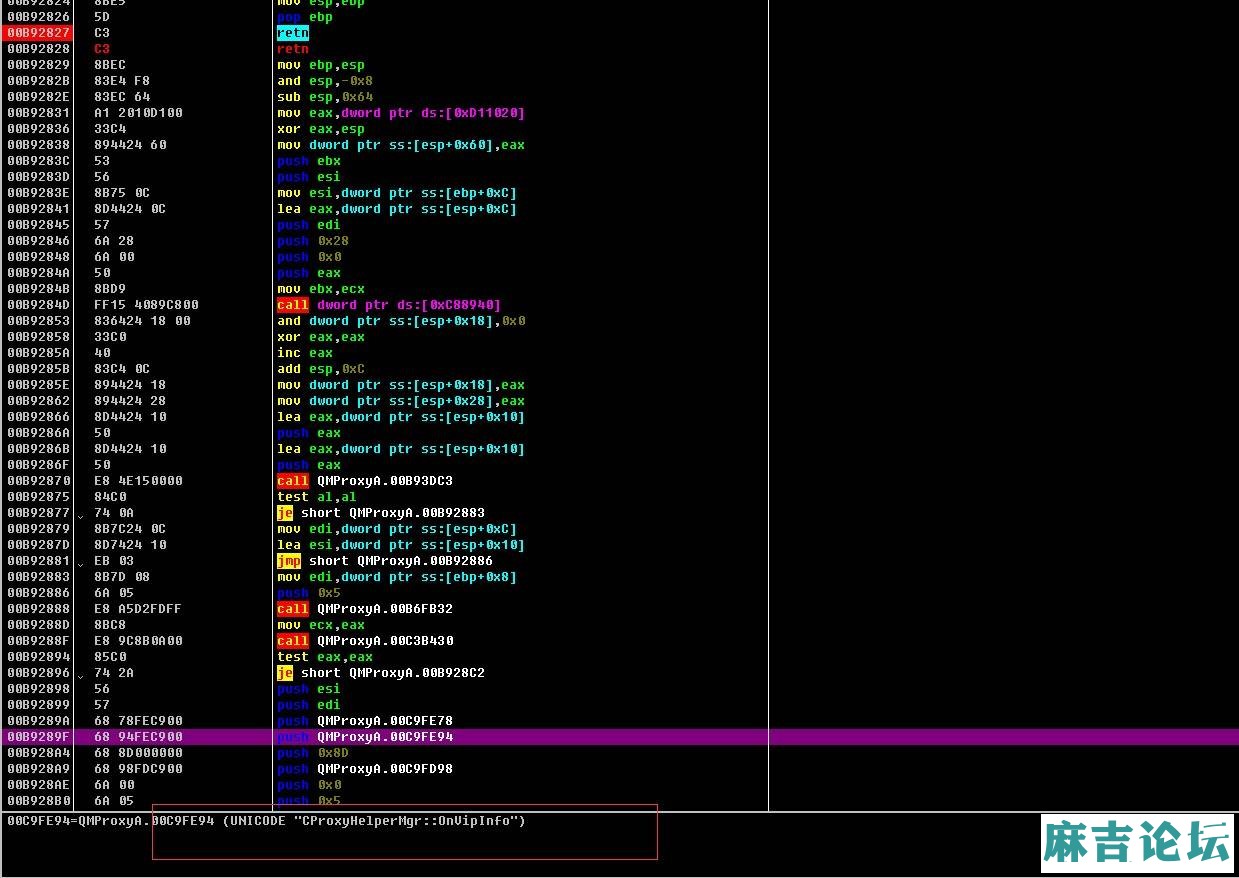
Task: Select hex bytes 'E8 A5D2FDFF'
Action: (138, 609)
